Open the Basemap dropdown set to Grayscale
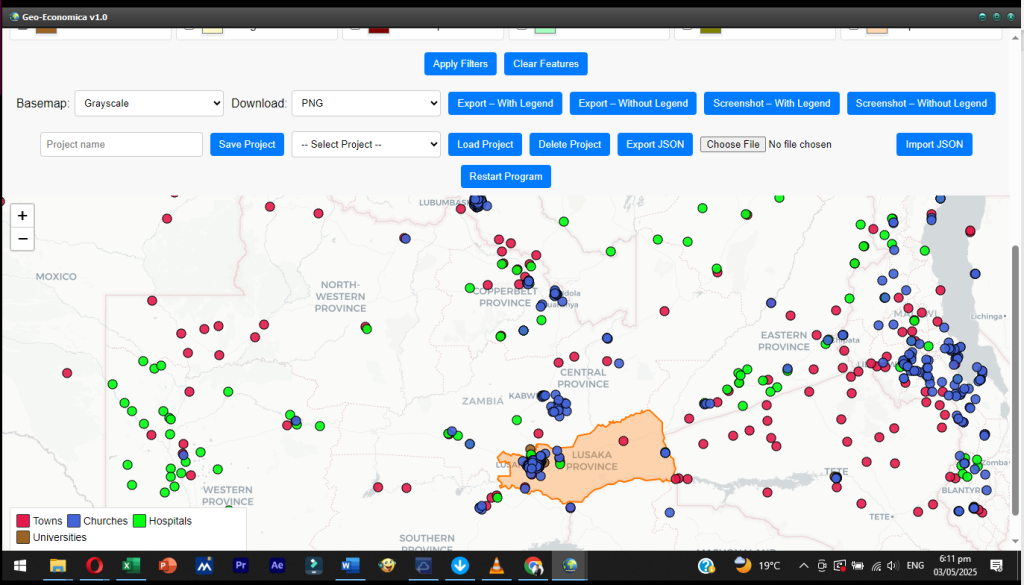Image resolution: width=1024 pixels, height=585 pixels. pos(149,103)
